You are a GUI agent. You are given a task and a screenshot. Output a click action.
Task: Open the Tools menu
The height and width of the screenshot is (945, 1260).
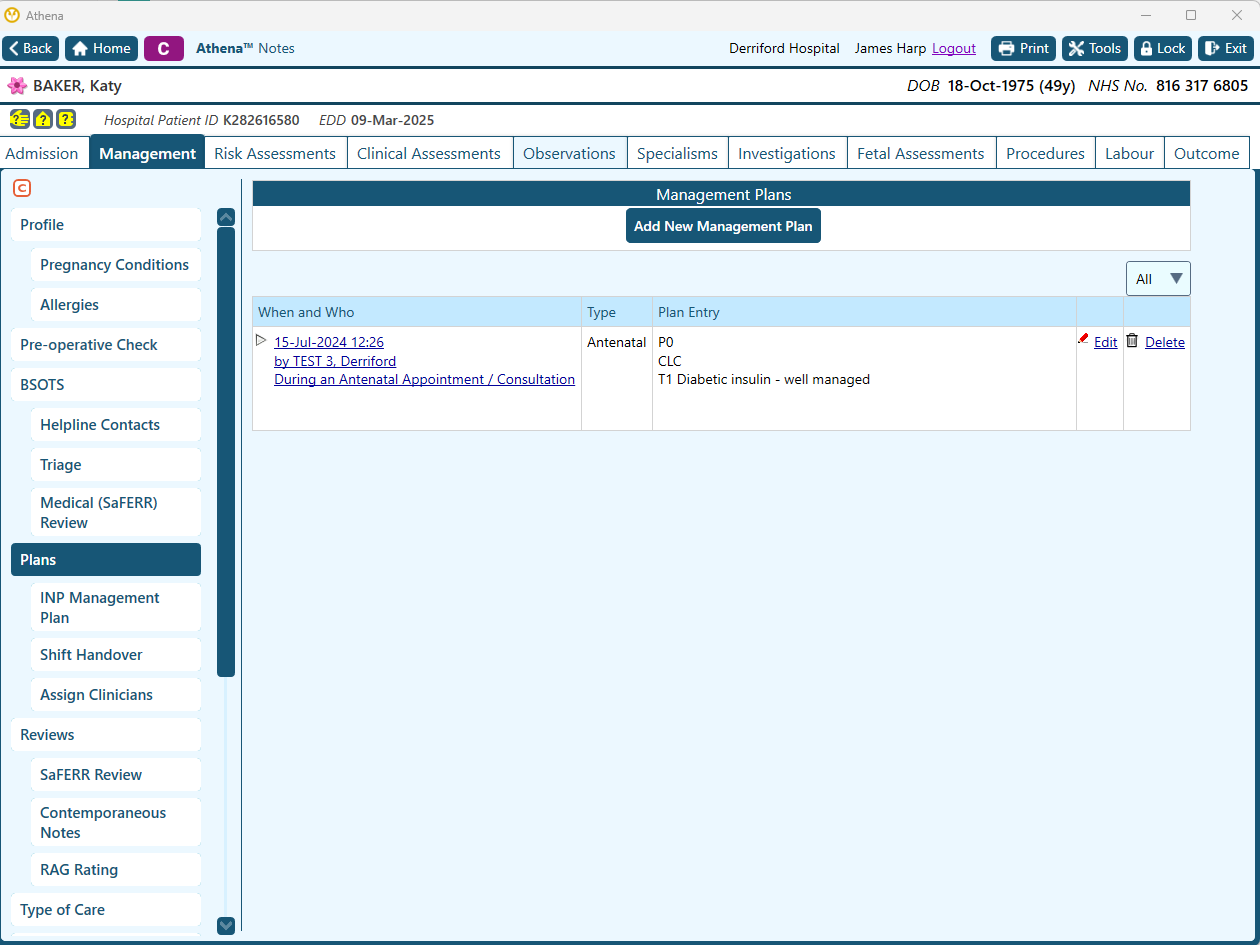click(x=1095, y=48)
